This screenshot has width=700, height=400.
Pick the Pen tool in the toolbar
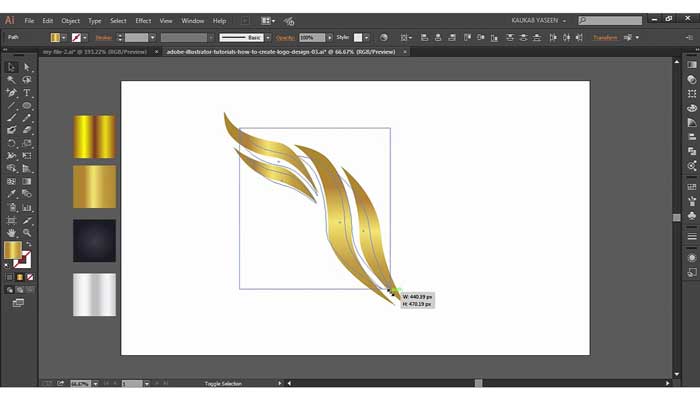11,92
